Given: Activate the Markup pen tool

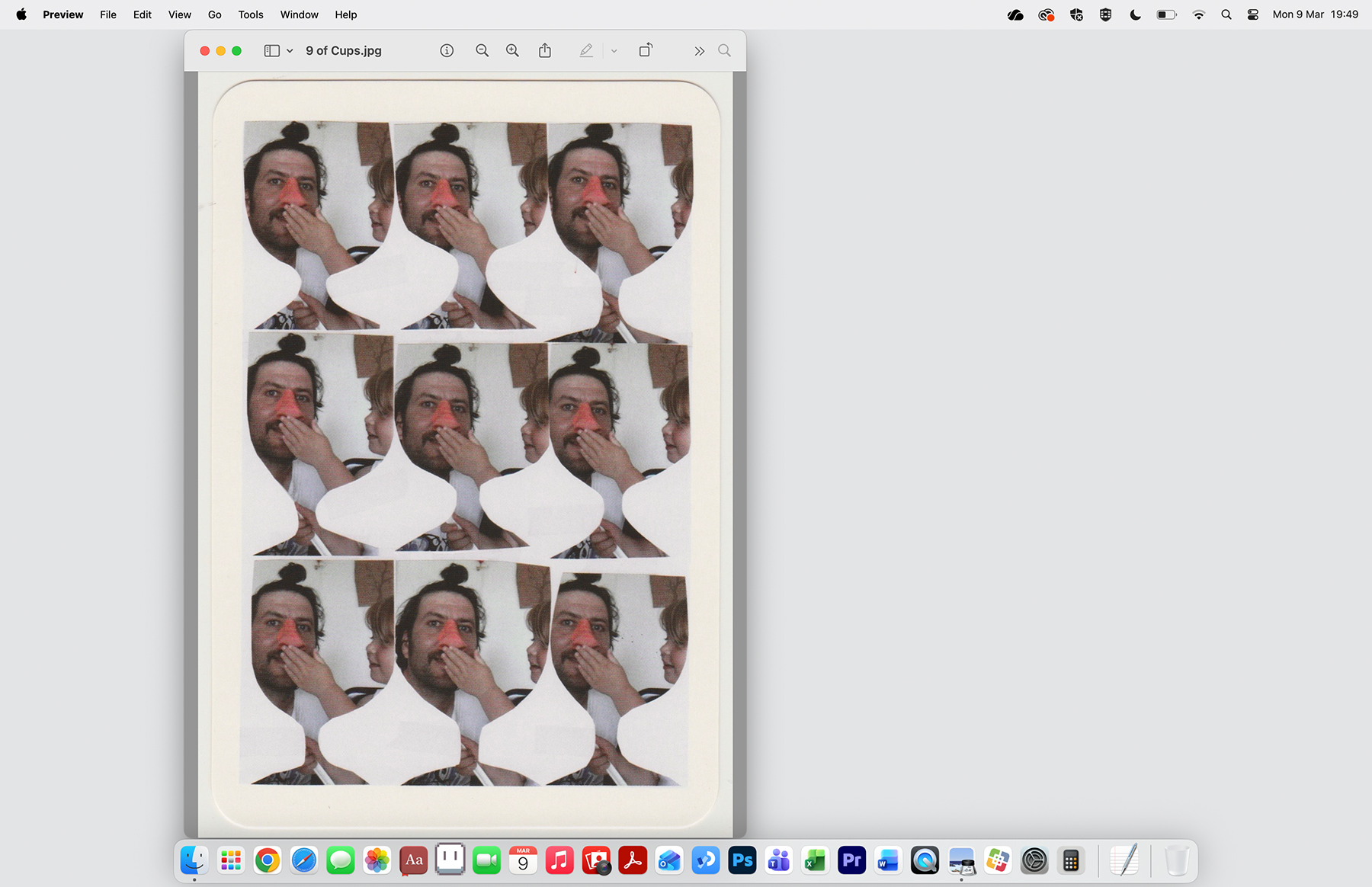Looking at the screenshot, I should click(585, 51).
